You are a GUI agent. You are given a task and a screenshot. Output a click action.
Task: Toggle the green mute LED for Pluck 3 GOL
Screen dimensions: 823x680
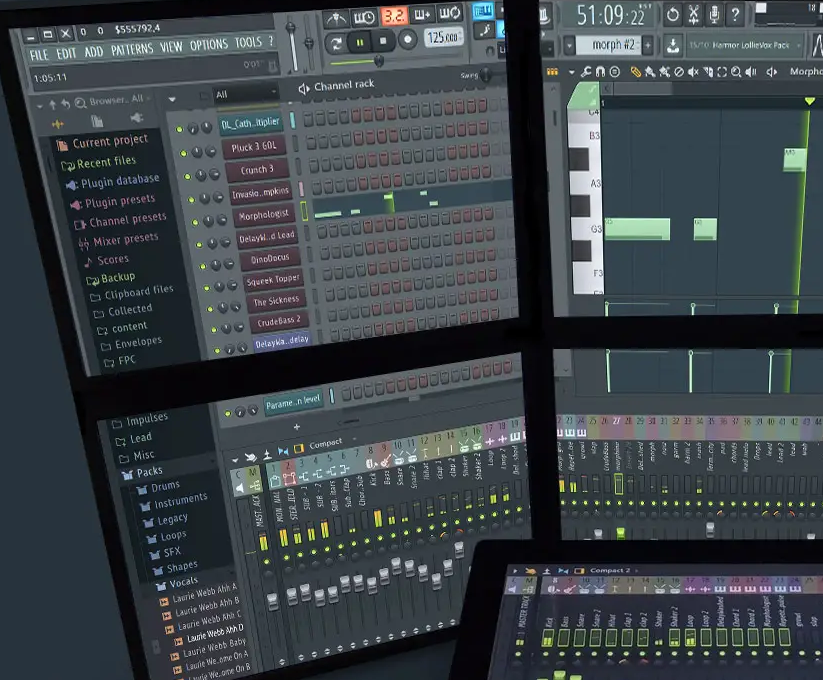(x=183, y=153)
